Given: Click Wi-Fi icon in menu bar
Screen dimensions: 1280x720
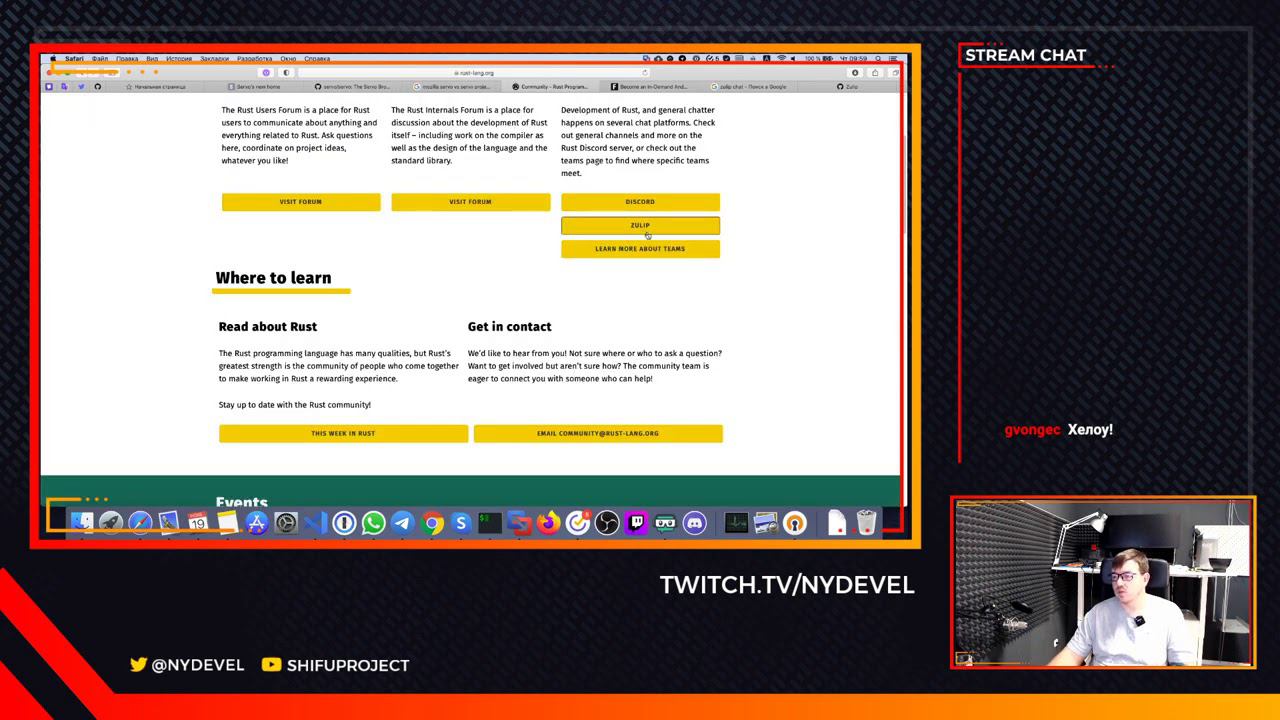Looking at the screenshot, I should [x=781, y=59].
